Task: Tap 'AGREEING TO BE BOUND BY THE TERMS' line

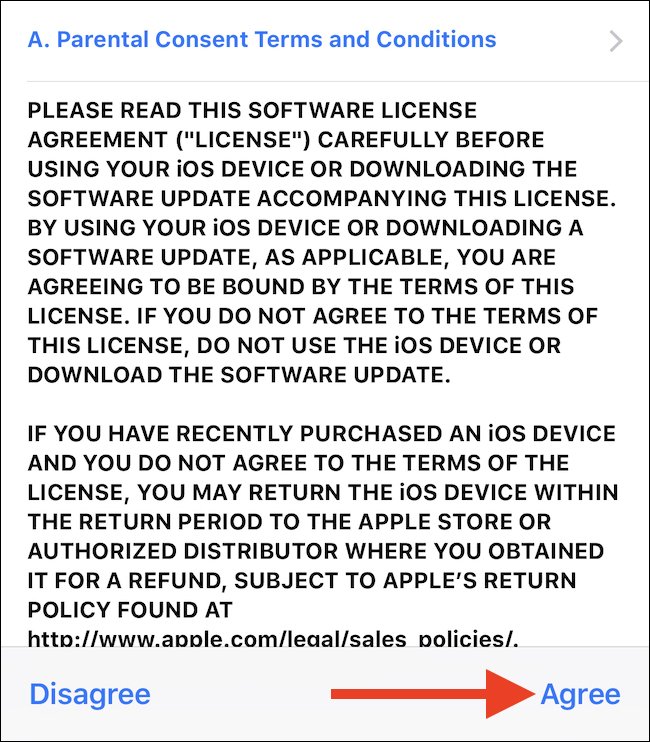Action: [301, 287]
